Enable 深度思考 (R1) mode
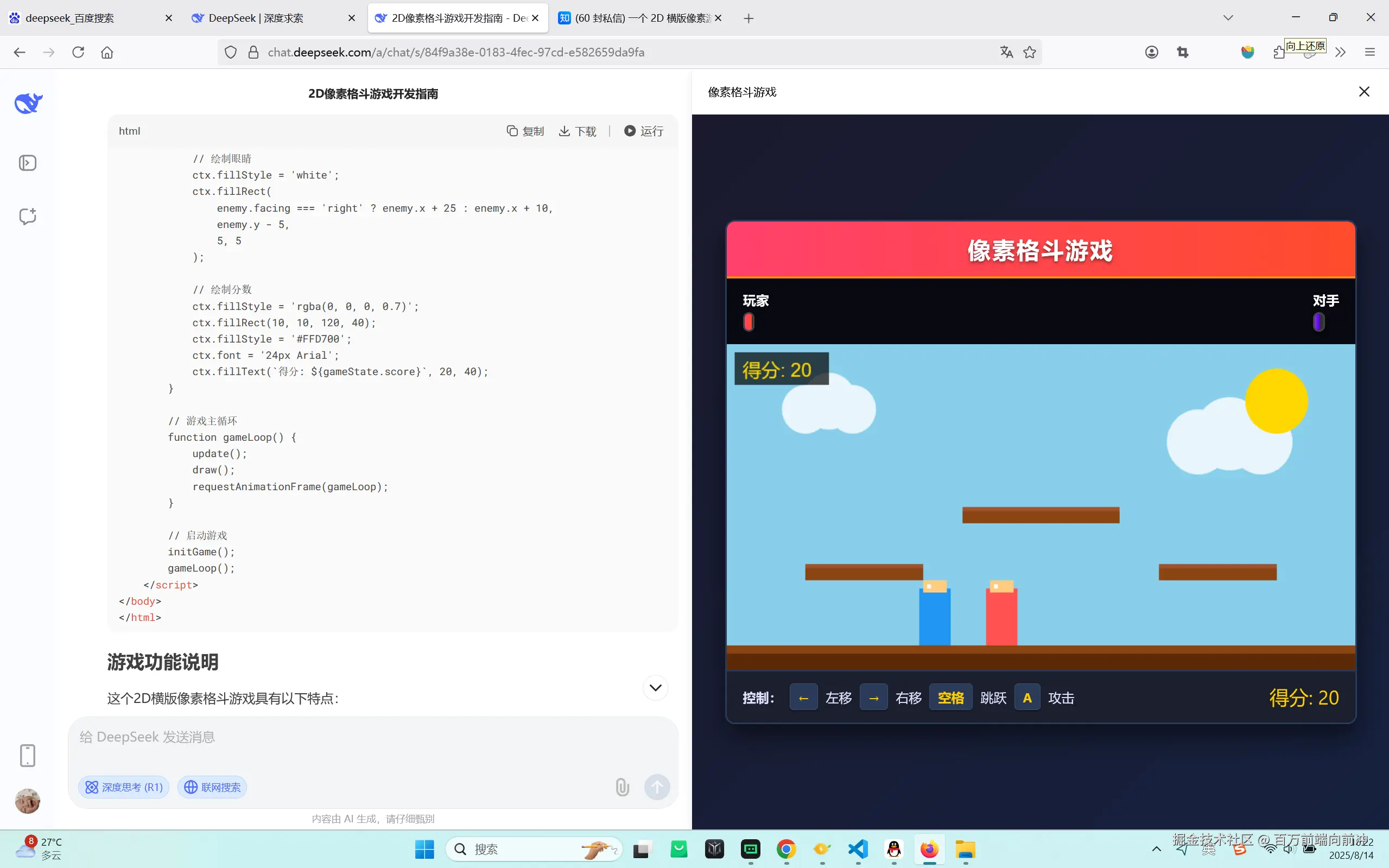 [x=123, y=787]
